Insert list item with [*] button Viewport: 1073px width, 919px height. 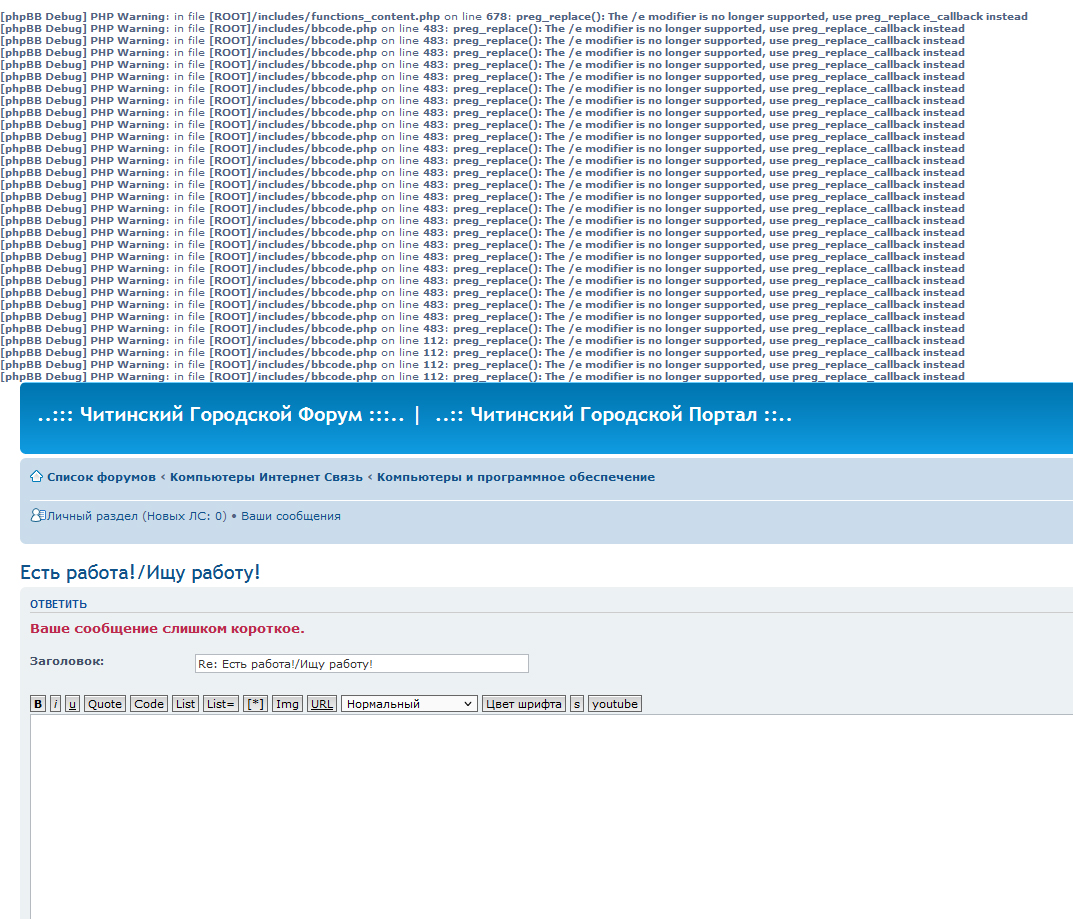pyautogui.click(x=256, y=704)
